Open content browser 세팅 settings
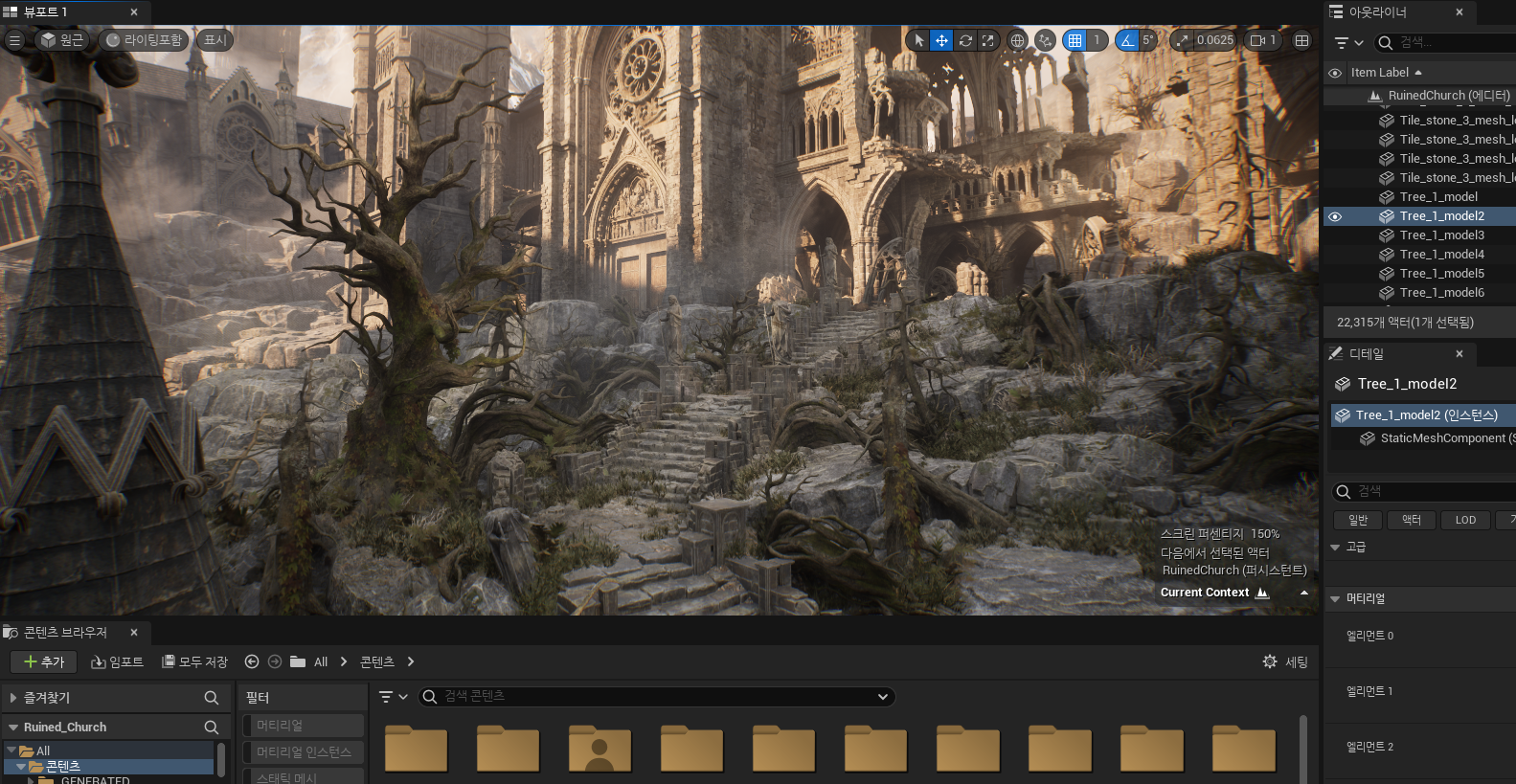 tap(1285, 661)
